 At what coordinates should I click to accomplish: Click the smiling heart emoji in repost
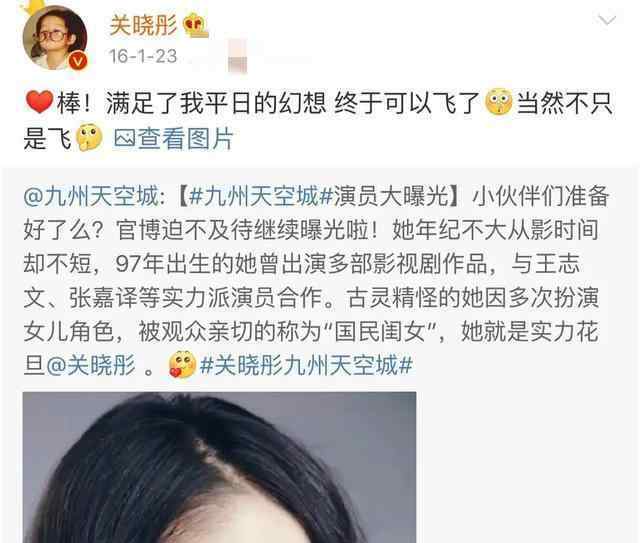pos(182,365)
